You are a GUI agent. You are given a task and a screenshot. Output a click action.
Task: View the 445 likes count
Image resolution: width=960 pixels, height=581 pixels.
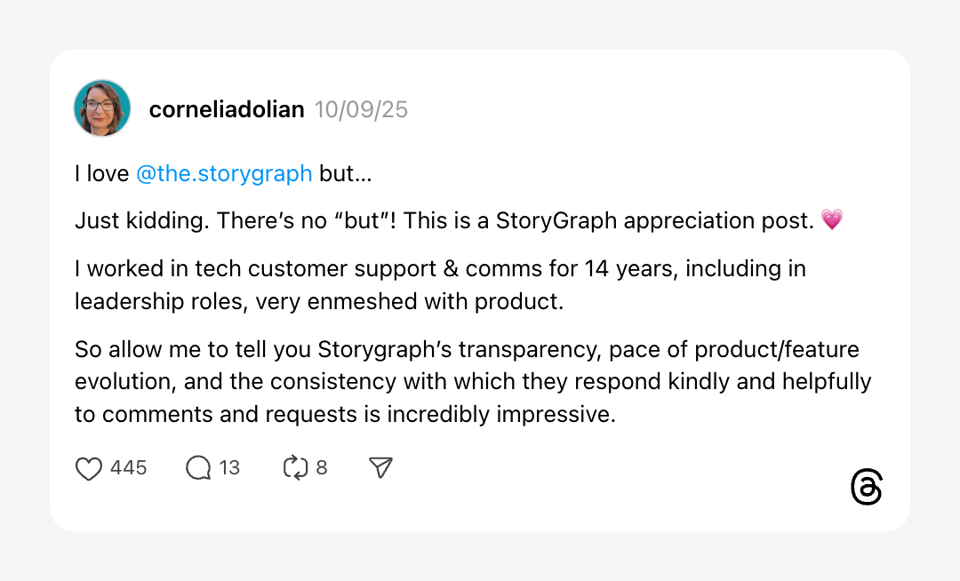click(128, 468)
